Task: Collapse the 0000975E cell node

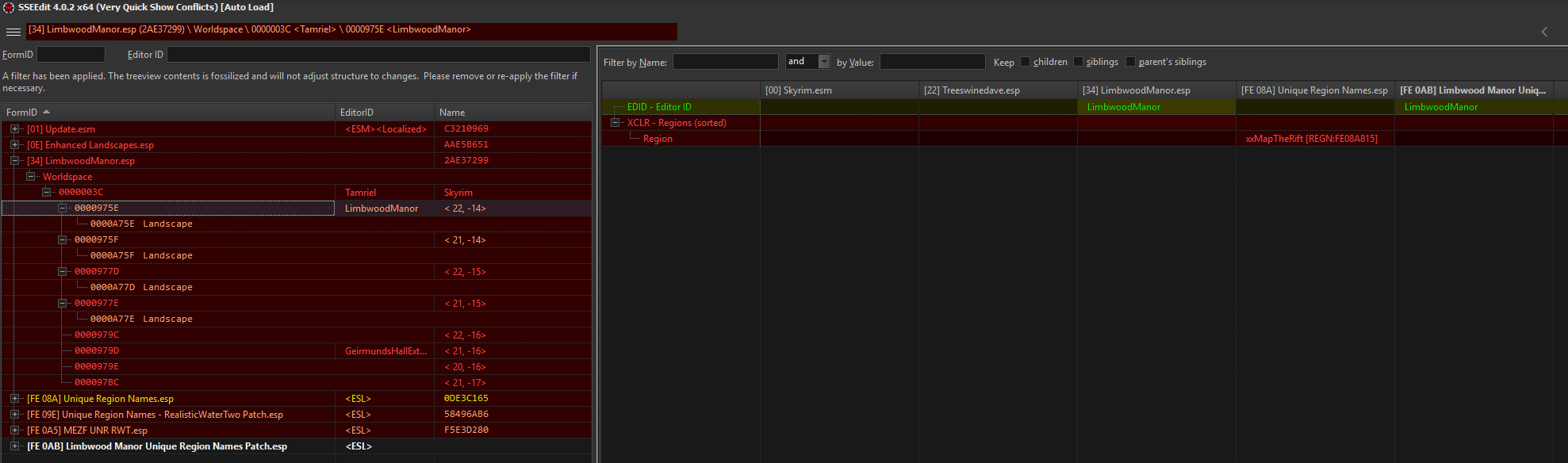Action: [62, 208]
